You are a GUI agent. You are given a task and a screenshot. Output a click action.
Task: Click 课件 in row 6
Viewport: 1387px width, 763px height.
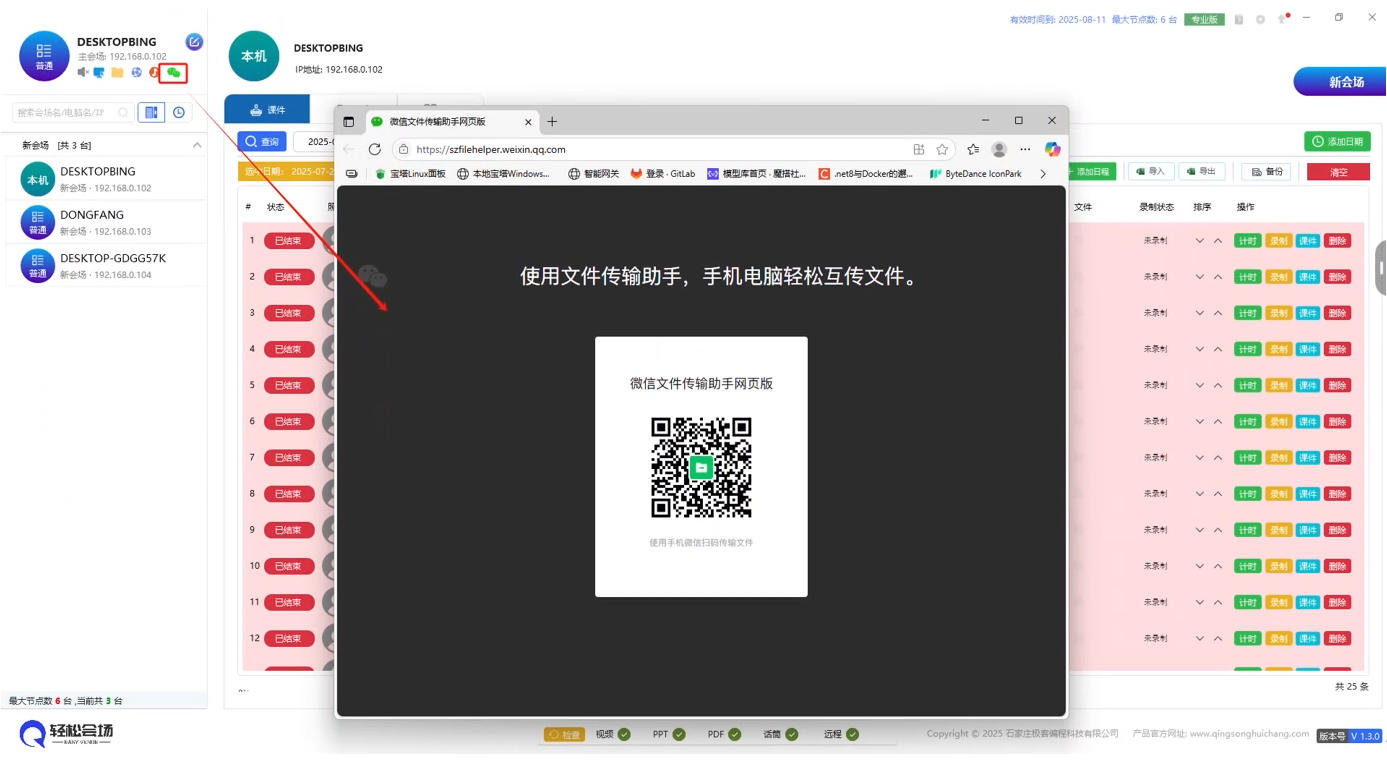point(1308,421)
